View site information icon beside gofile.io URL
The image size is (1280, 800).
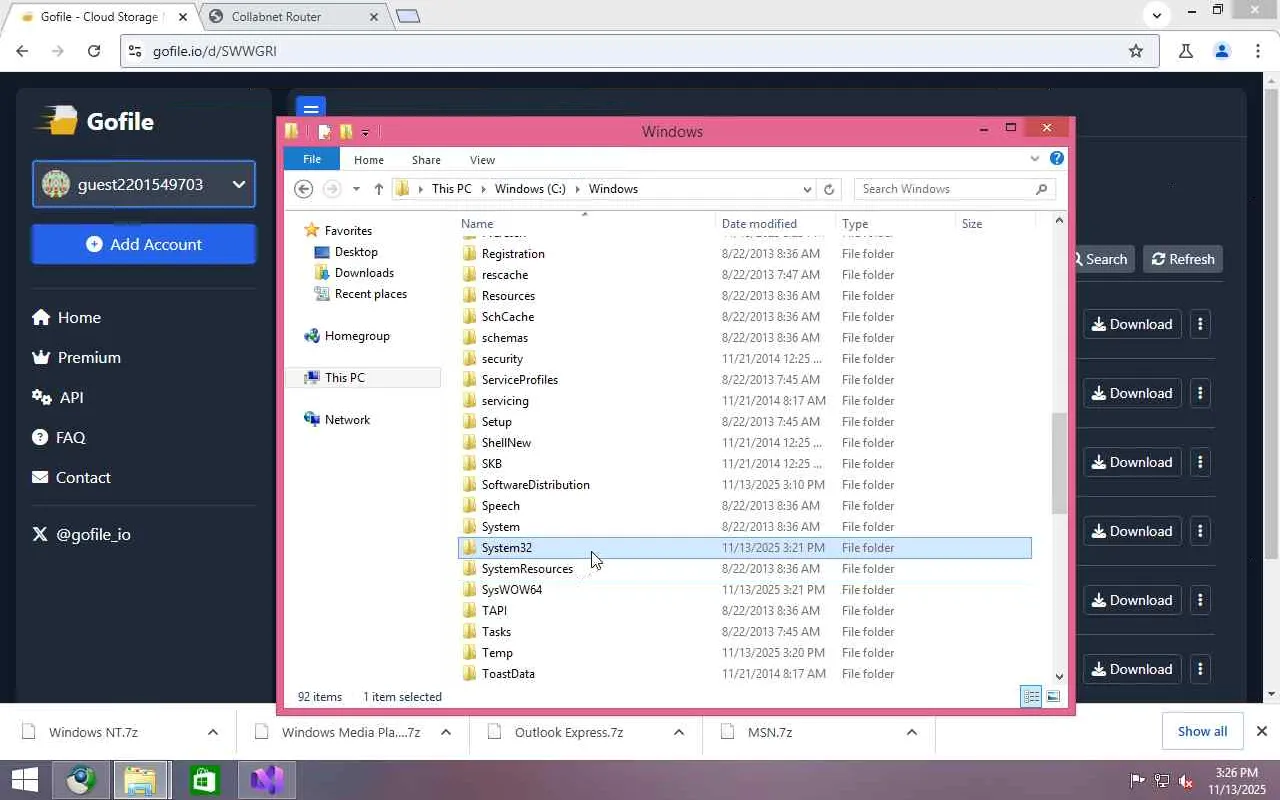tap(136, 51)
